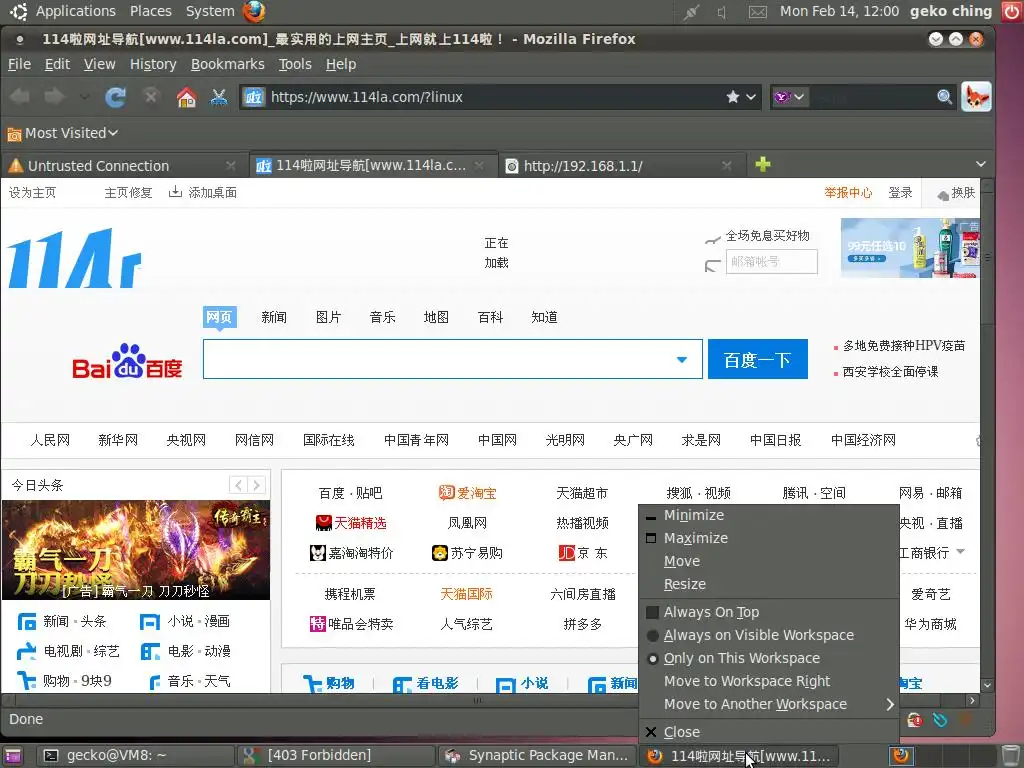This screenshot has height=768, width=1024.
Task: Open the JD 京东 shopping link
Action: (583, 553)
